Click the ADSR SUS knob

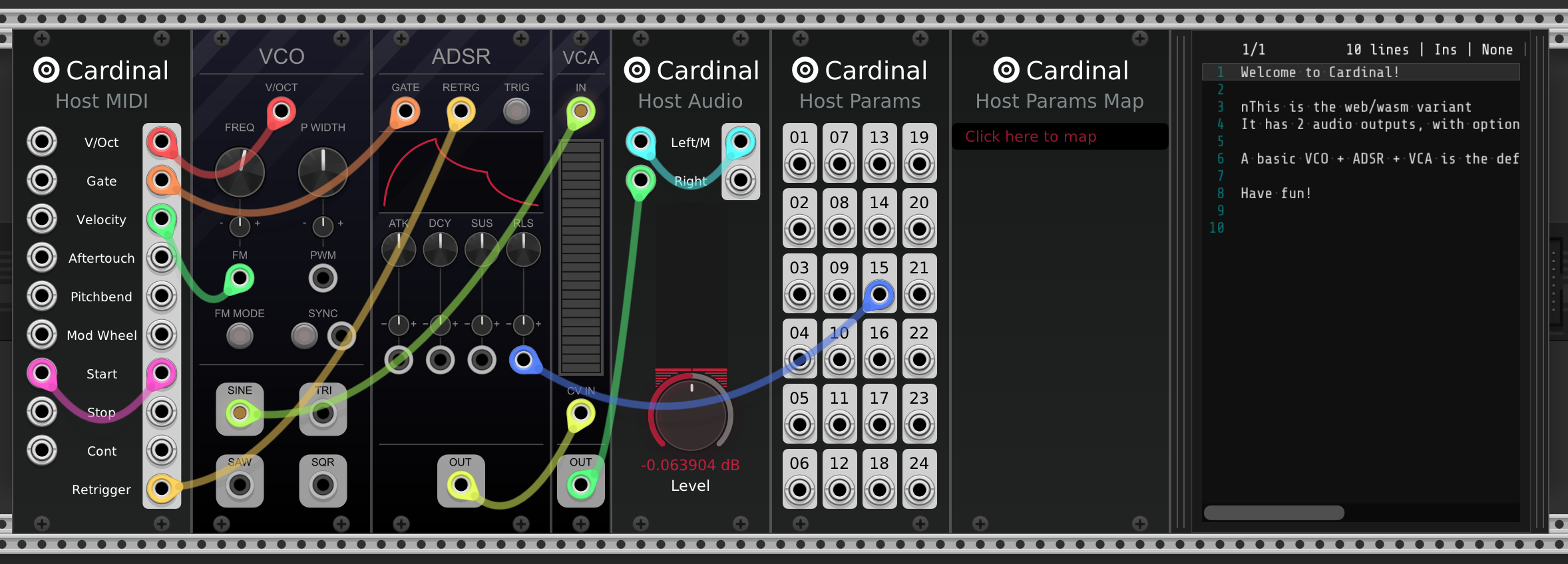tap(482, 249)
